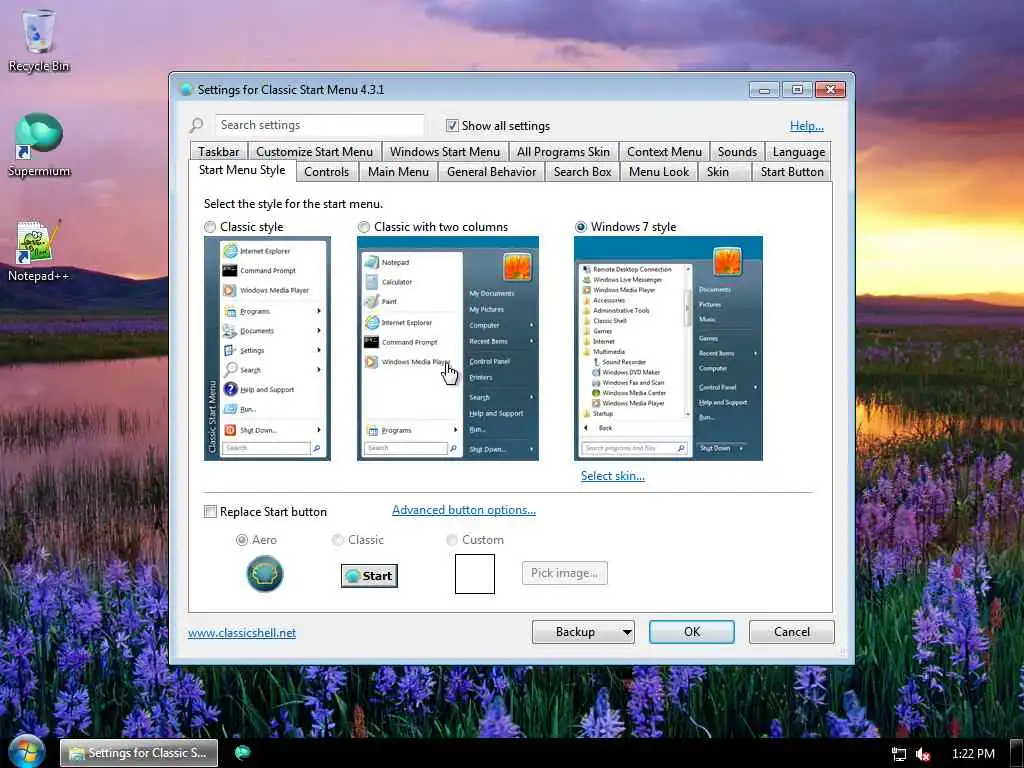Switch to the Search Box tab
The height and width of the screenshot is (768, 1024).
tap(583, 172)
